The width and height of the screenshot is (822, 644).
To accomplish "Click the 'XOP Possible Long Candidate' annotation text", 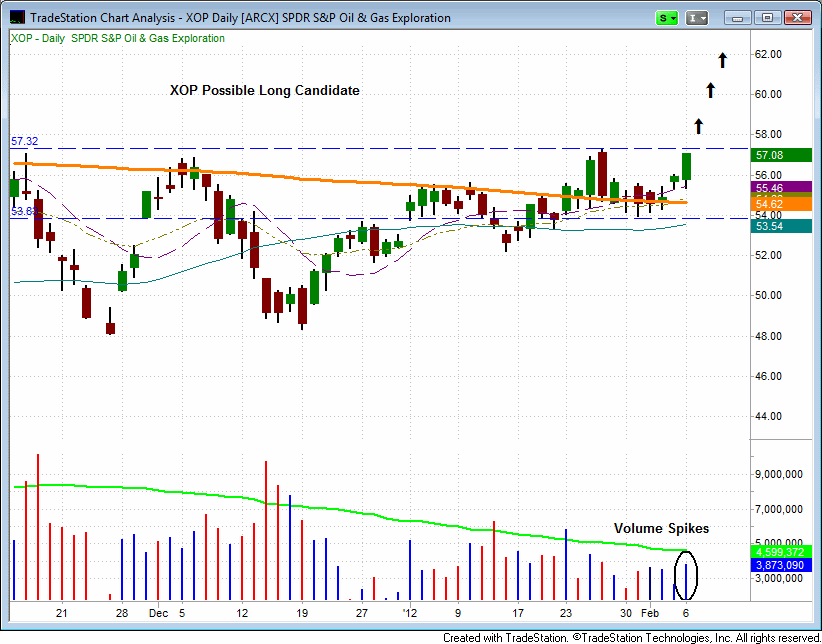I will [x=265, y=90].
